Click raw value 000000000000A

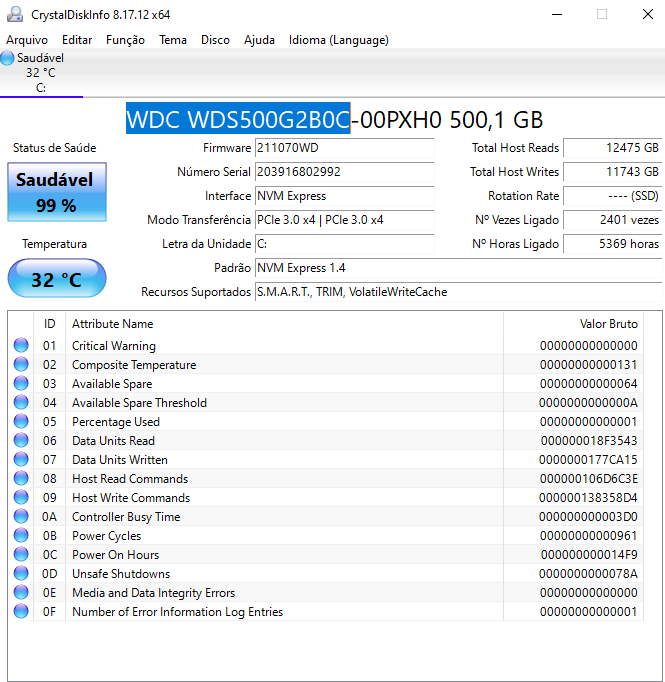[x=588, y=403]
